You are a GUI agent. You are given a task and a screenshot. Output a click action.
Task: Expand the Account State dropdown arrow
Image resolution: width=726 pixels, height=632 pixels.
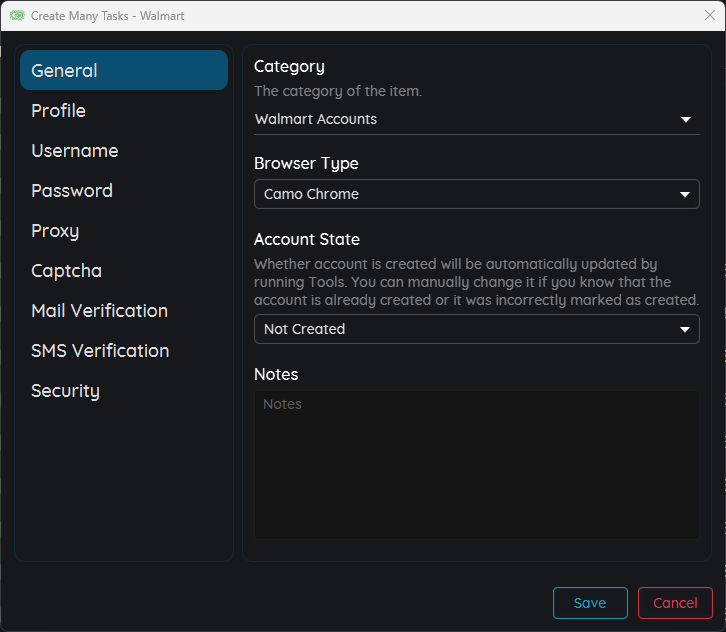click(x=685, y=329)
